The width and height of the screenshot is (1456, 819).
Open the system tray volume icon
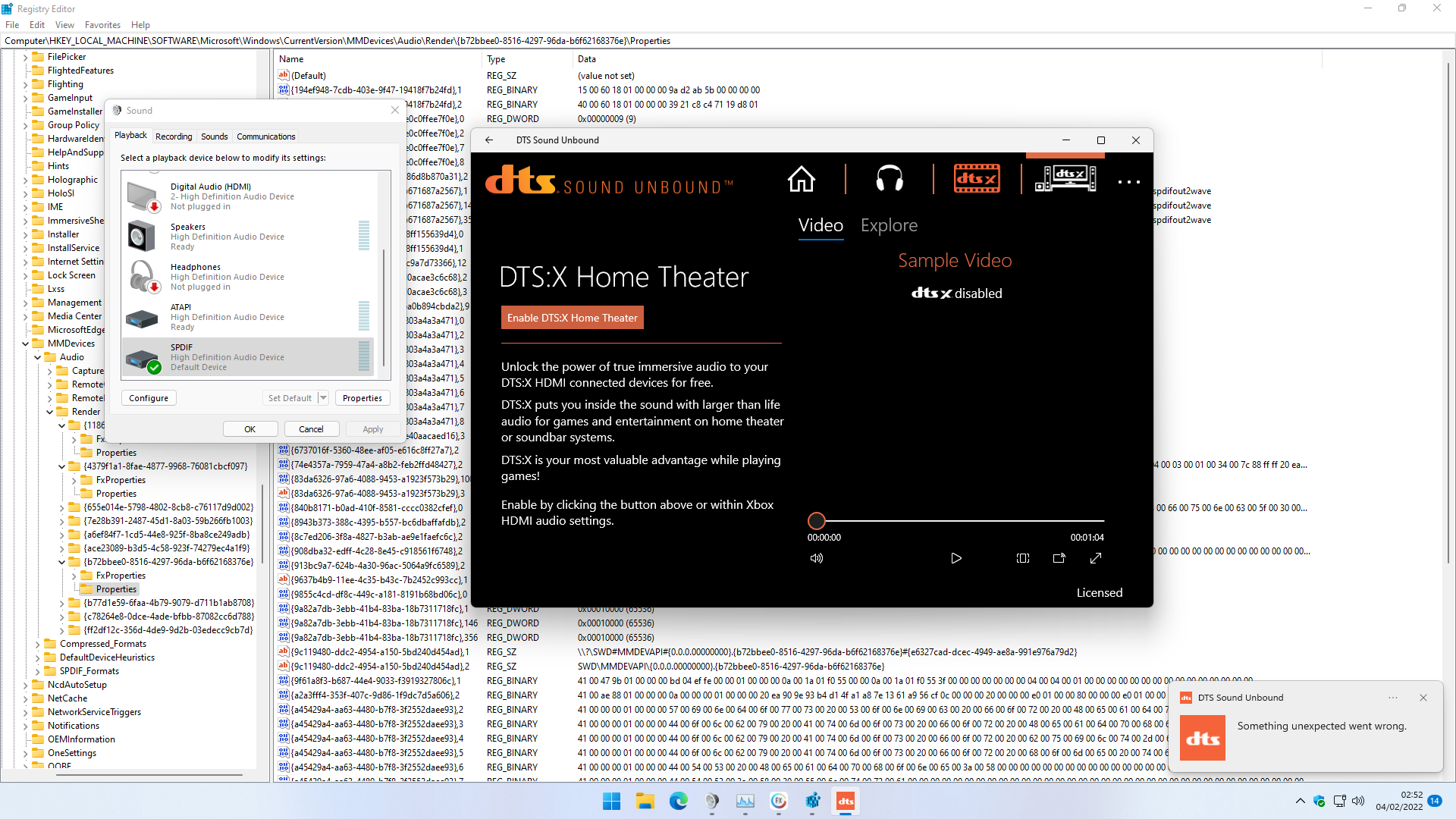click(x=1358, y=801)
